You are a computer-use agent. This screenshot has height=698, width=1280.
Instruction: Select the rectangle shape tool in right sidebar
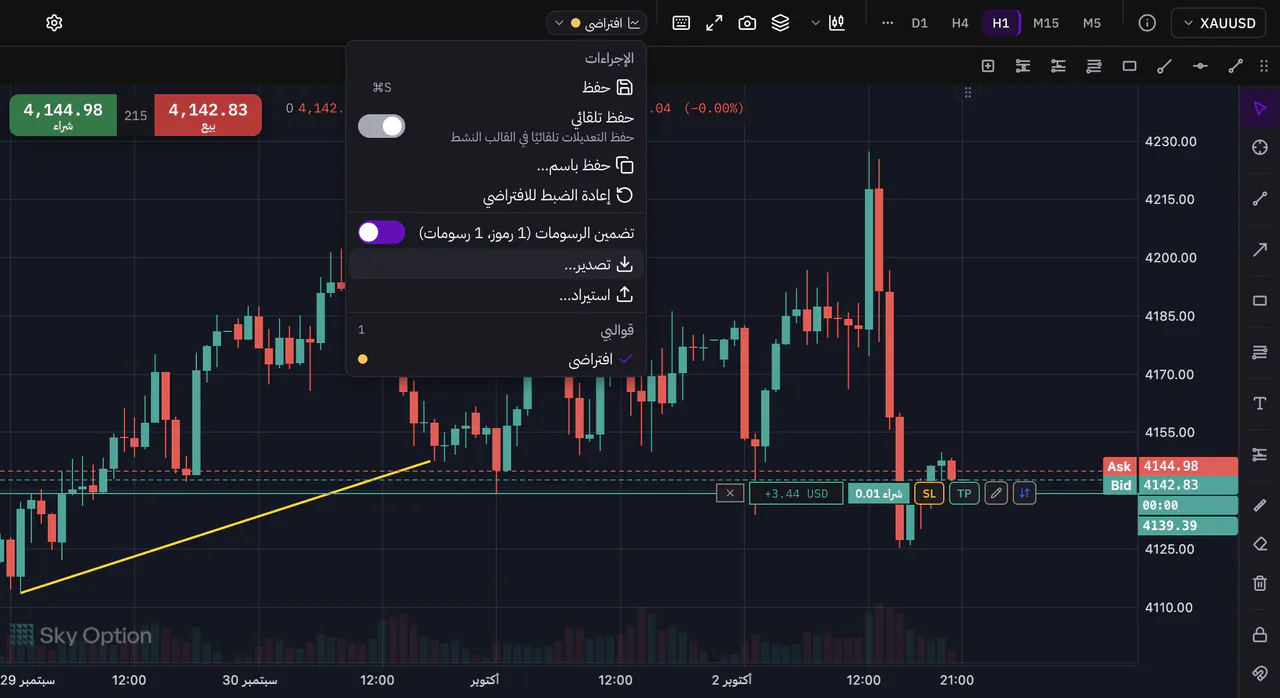tap(1259, 301)
